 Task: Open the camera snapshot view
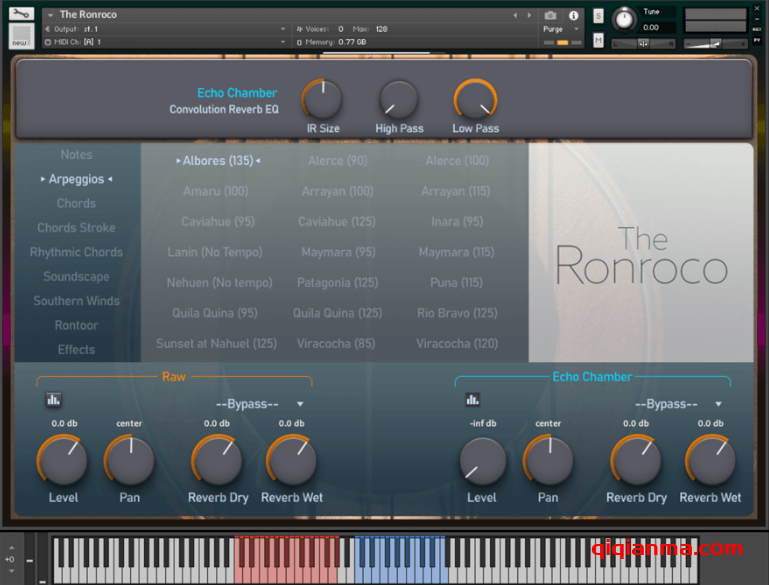click(x=550, y=15)
